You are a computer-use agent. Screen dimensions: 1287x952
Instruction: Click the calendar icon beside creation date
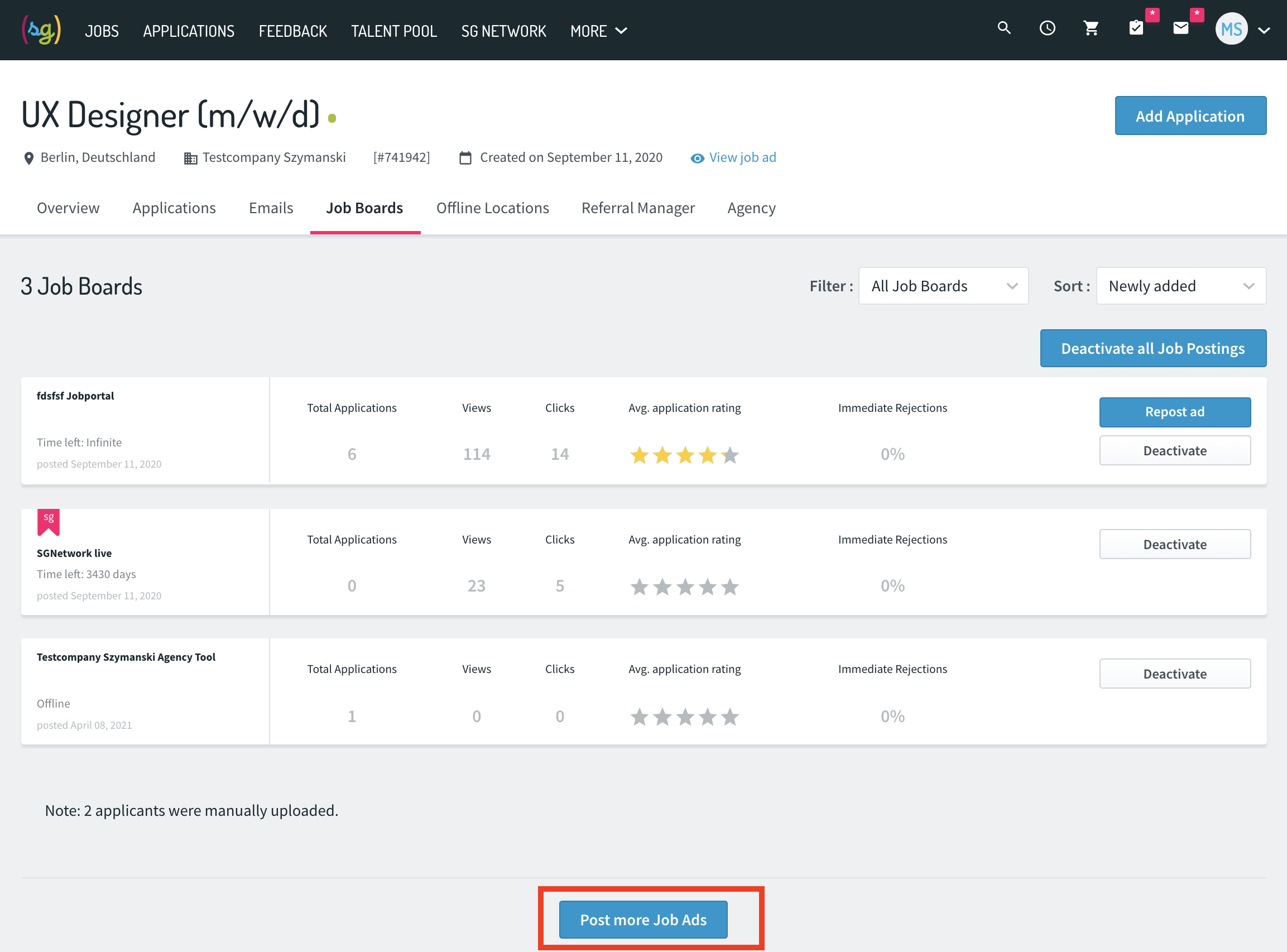pyautogui.click(x=465, y=158)
